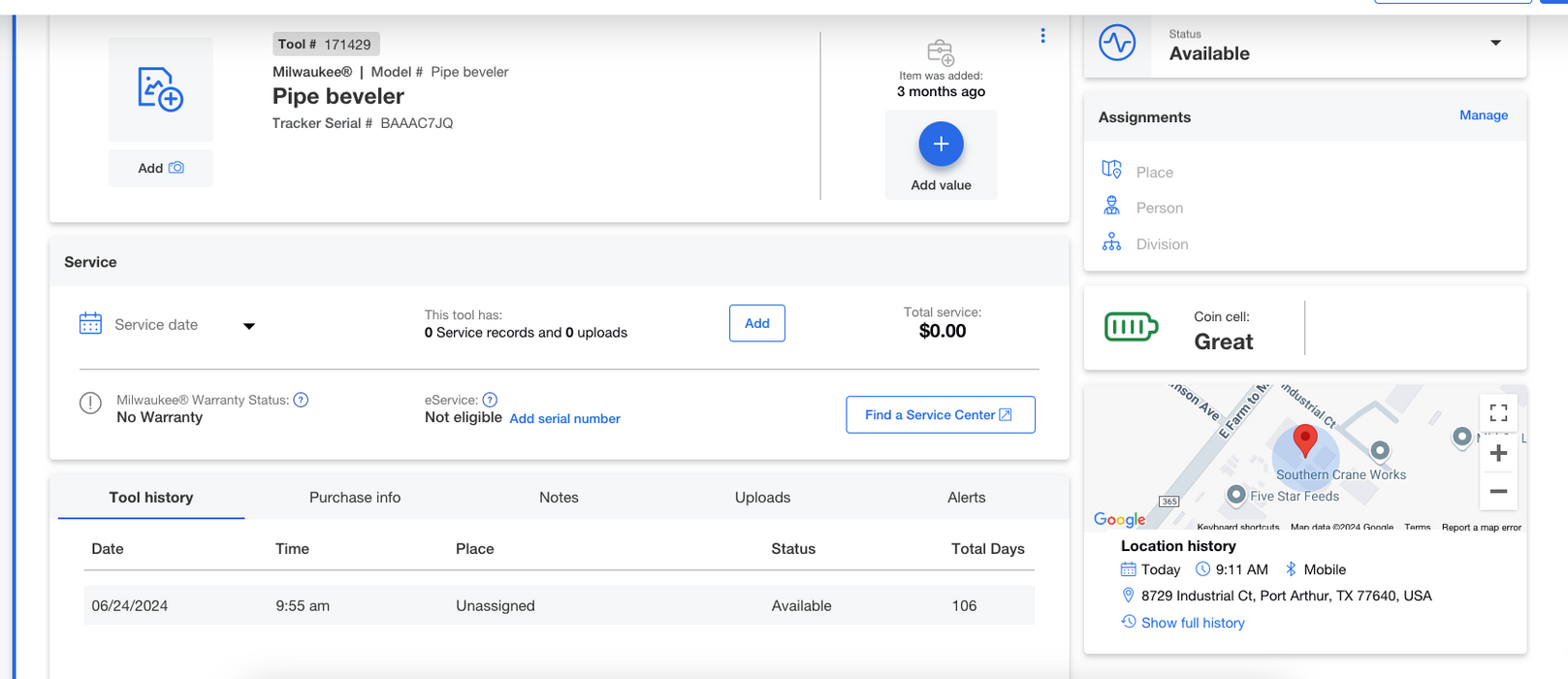Toggle fullscreen view on the map
Screen dimensions: 1568x679
tap(1498, 412)
